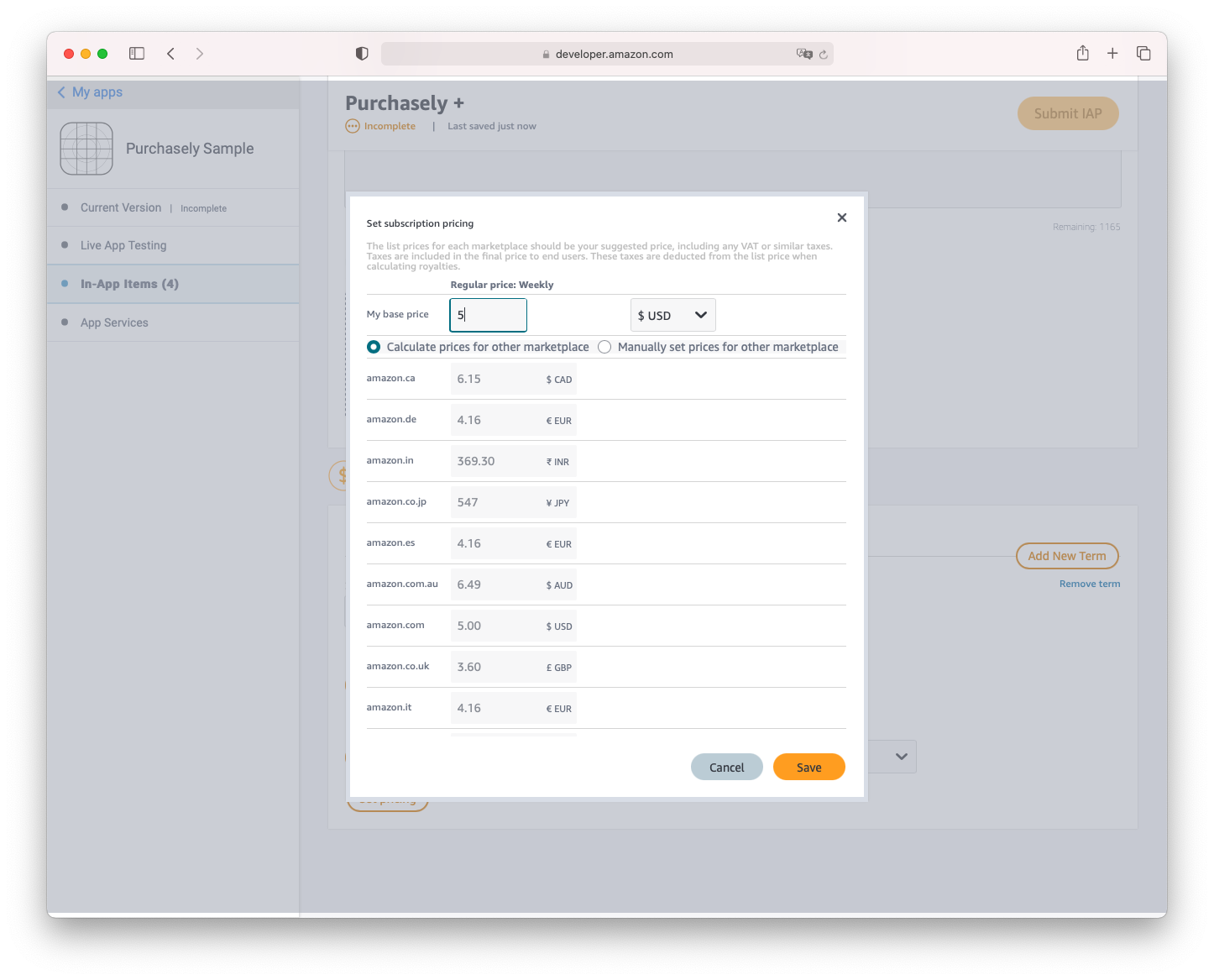Viewport: 1214px width, 980px height.
Task: Click the amazon.in price field 369.30
Action: [514, 462]
